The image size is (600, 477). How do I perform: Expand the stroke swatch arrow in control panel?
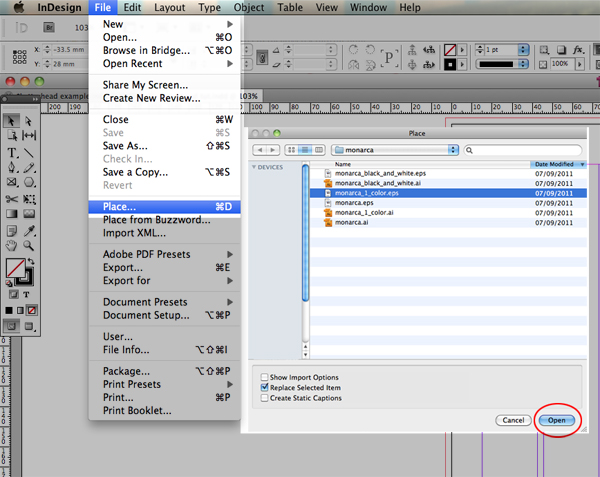462,64
